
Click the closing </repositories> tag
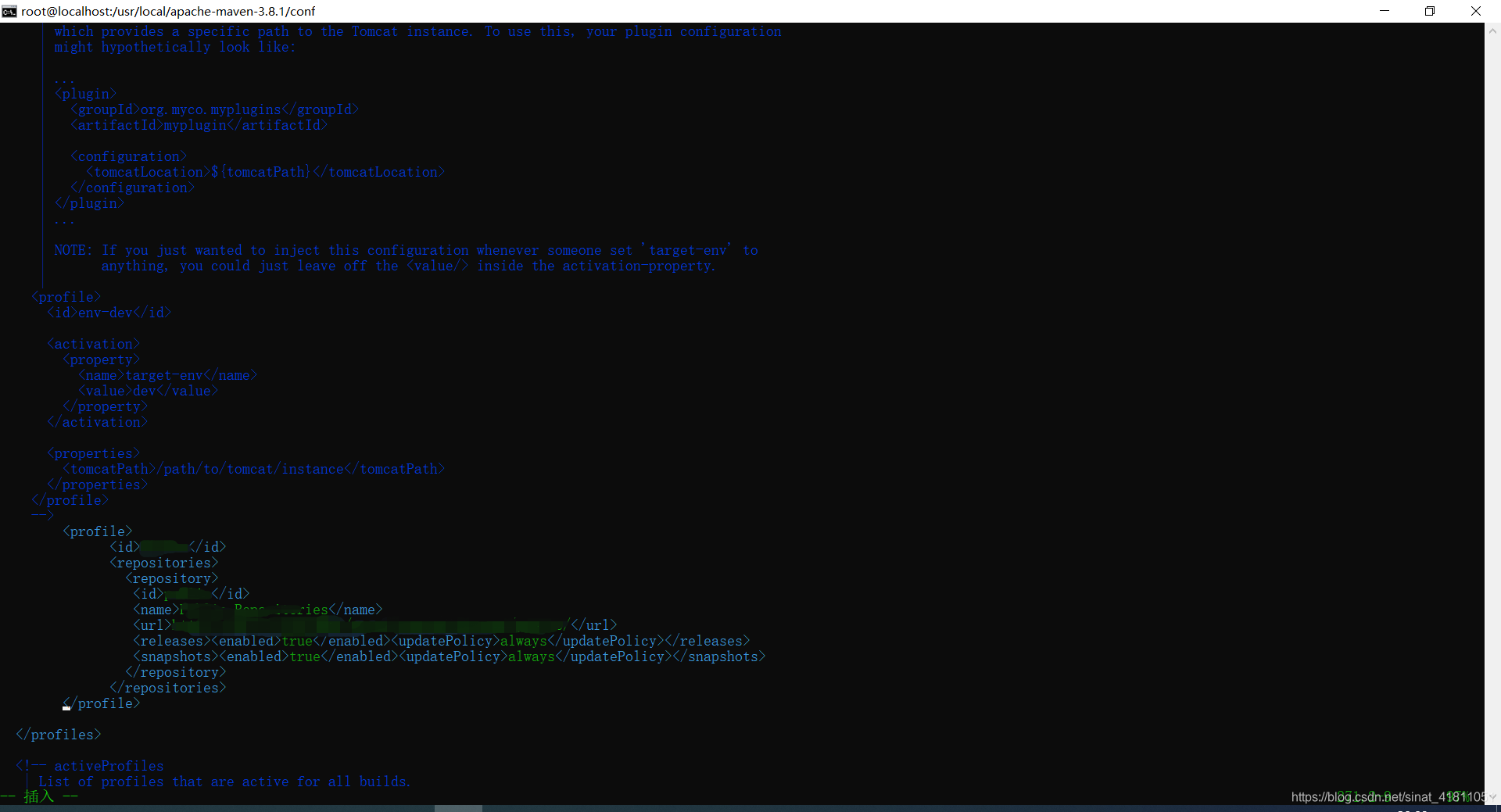(167, 688)
